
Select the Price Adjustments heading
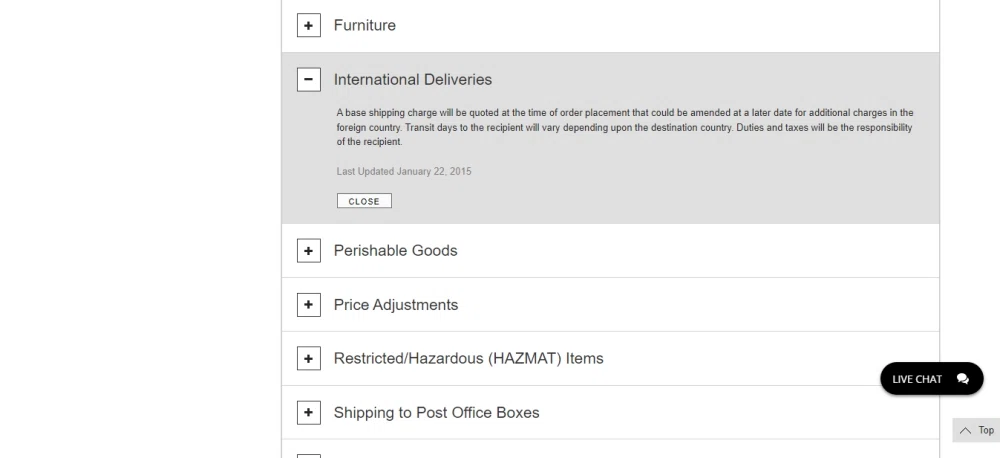396,305
